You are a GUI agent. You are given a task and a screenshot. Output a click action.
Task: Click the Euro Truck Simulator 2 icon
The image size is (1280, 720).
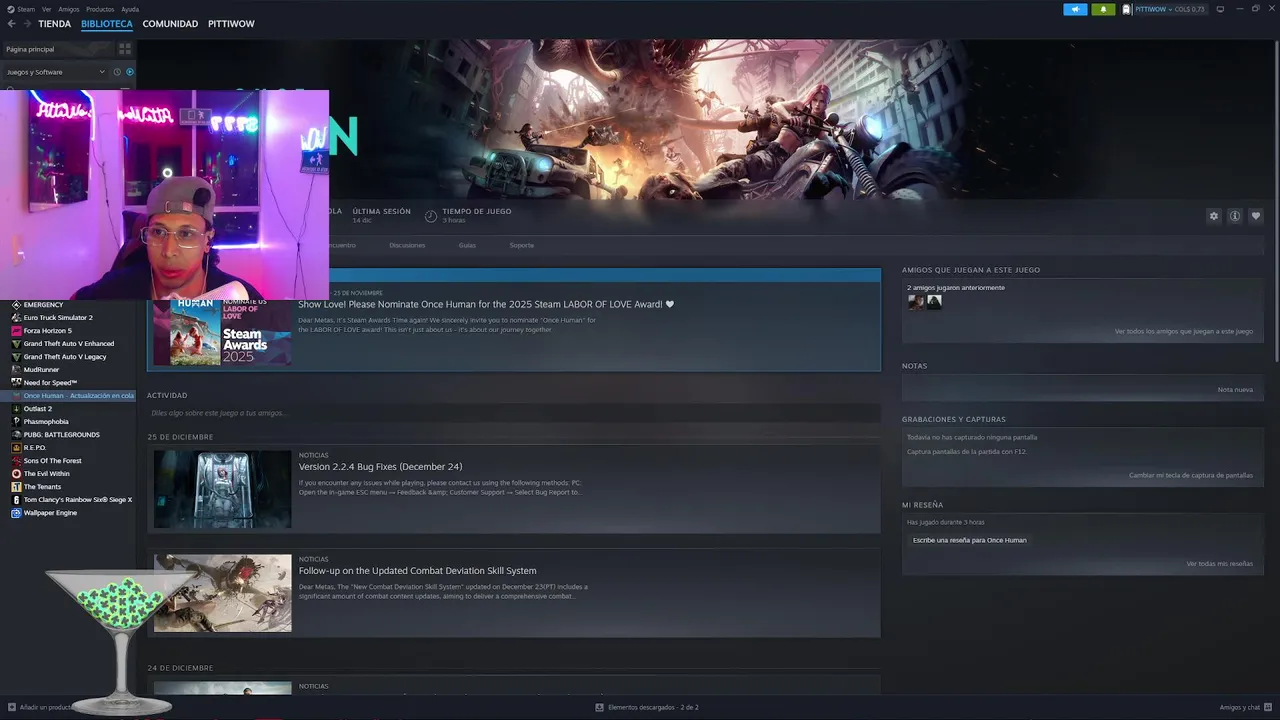tap(16, 318)
